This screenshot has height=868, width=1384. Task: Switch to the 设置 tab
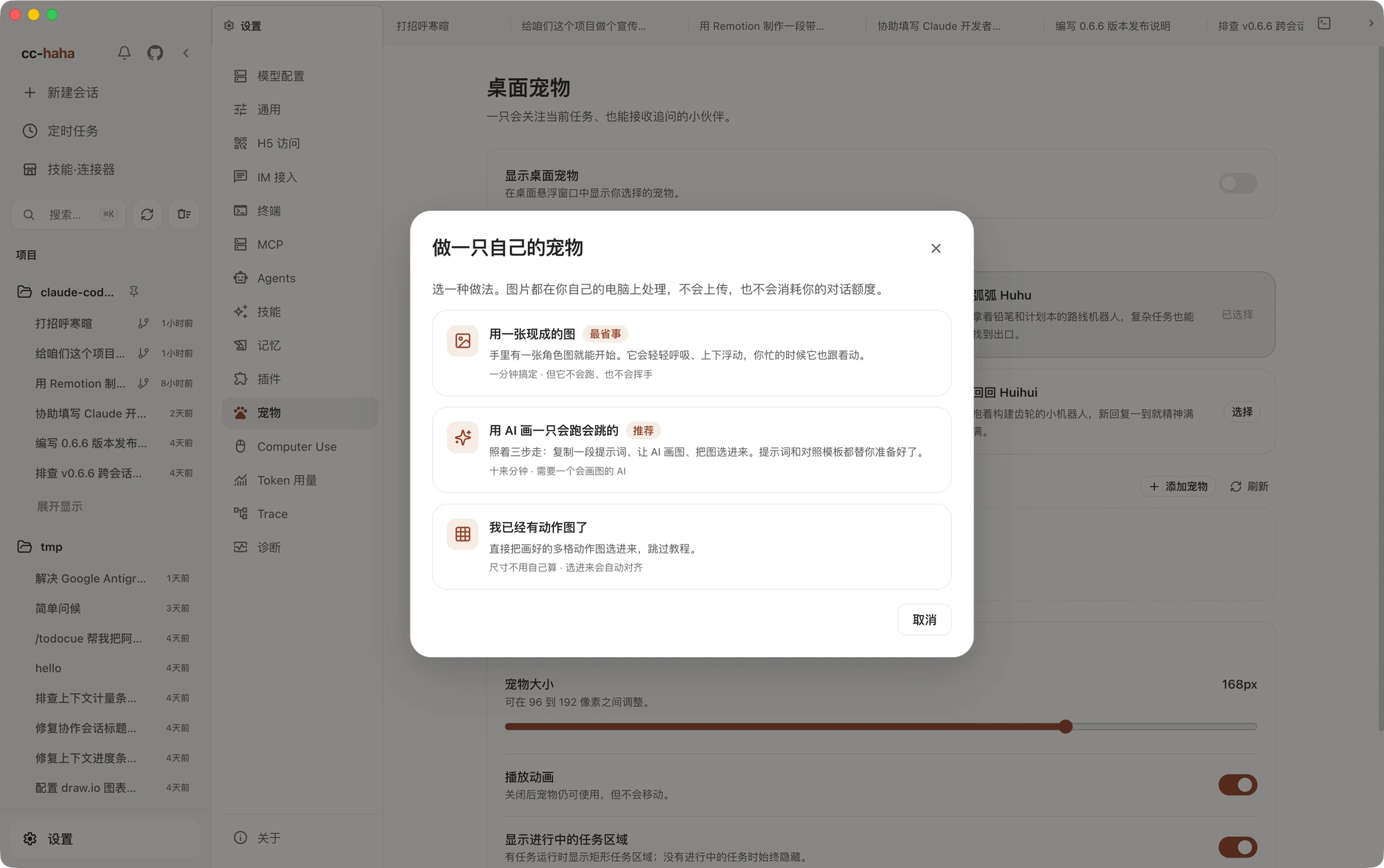[x=298, y=26]
